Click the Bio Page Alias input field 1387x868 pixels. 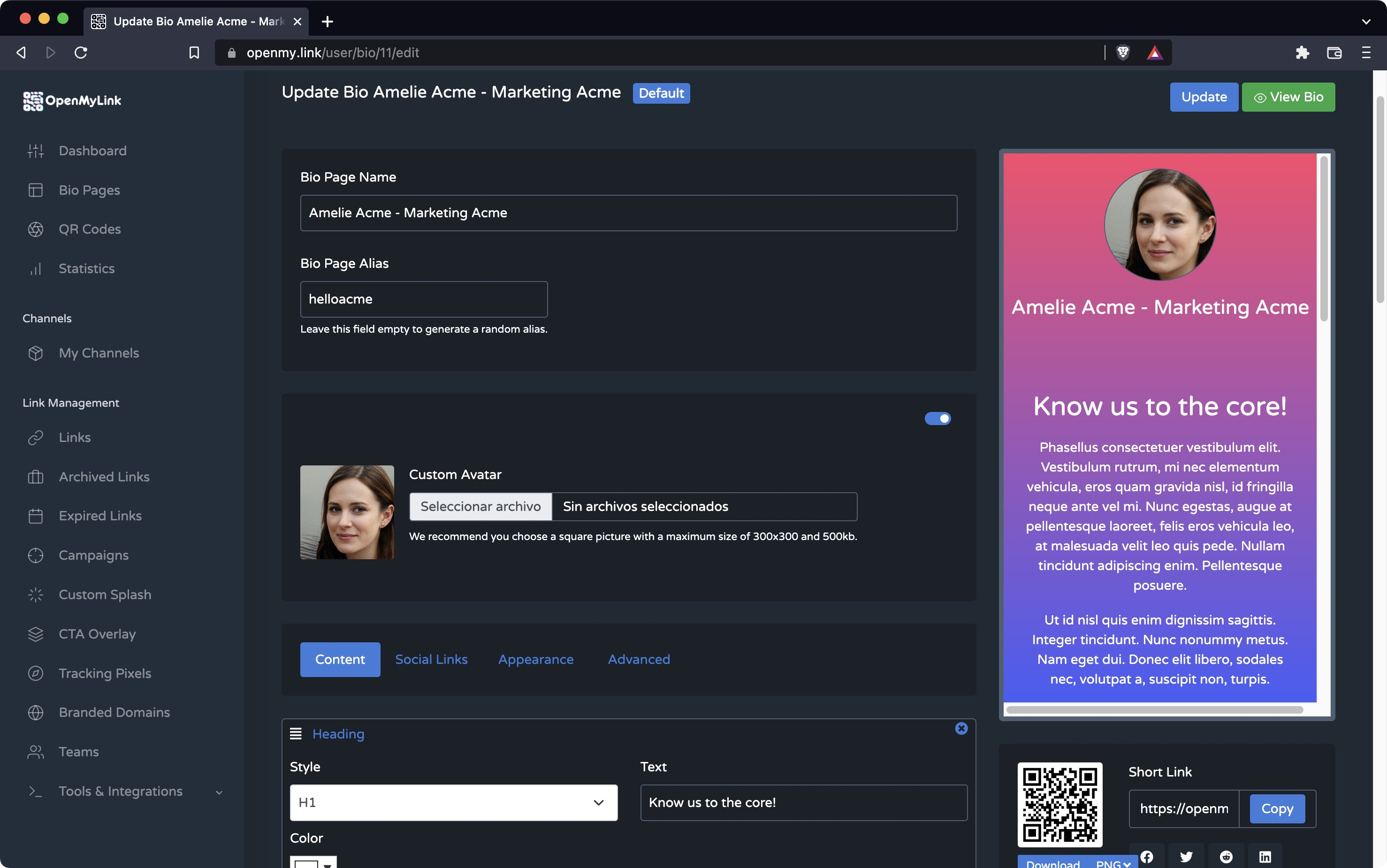tap(424, 299)
